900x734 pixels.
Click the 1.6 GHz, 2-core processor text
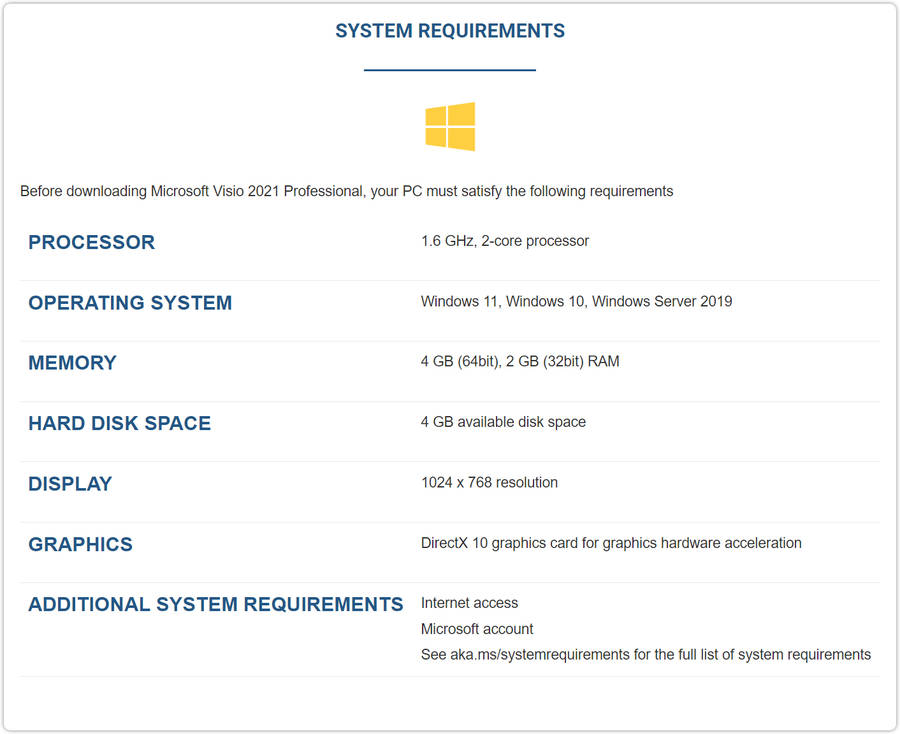pyautogui.click(x=504, y=241)
